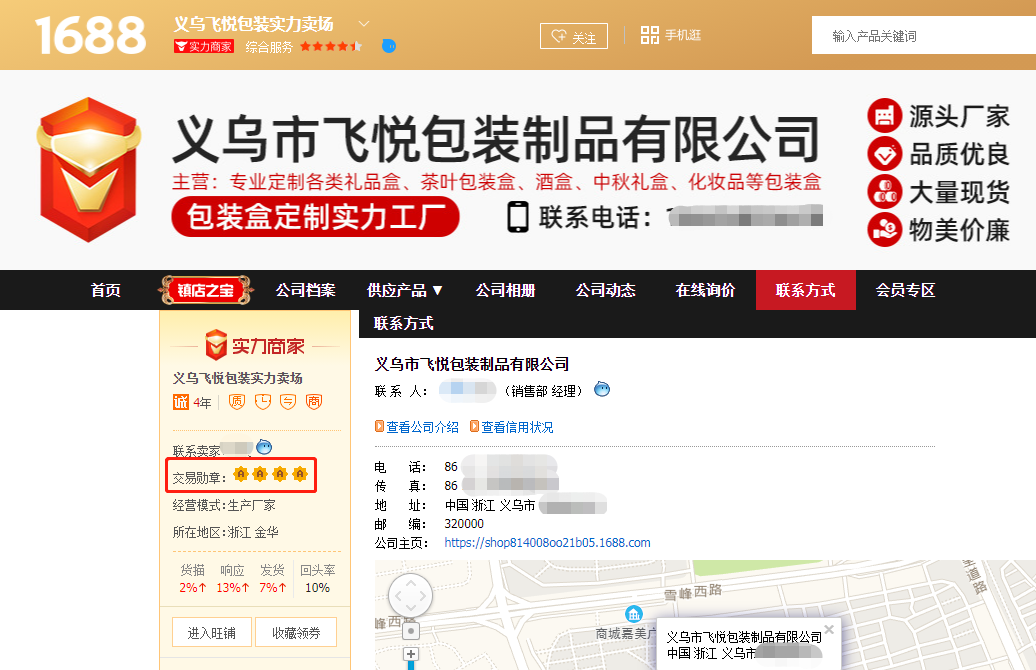Click the 大量现货 red circle icon
This screenshot has width=1036, height=670.
point(885,192)
